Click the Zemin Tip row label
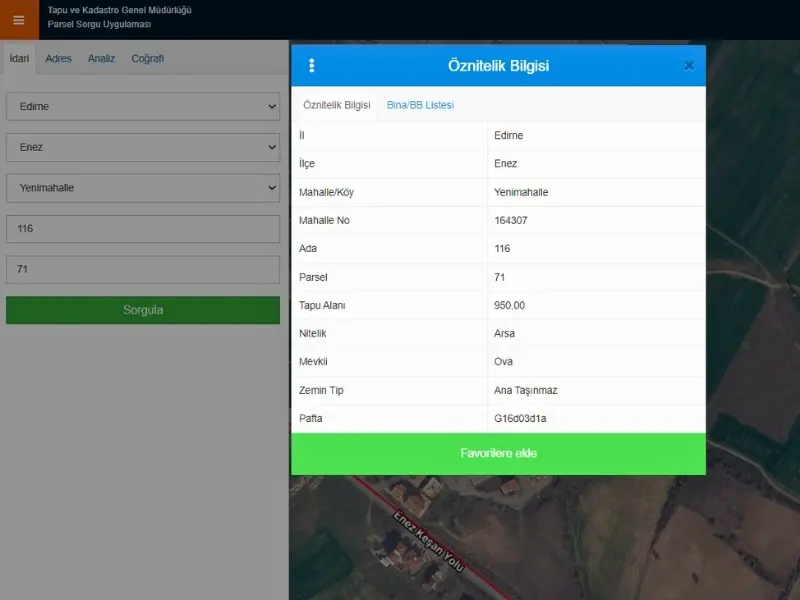The image size is (800, 600). [x=321, y=390]
